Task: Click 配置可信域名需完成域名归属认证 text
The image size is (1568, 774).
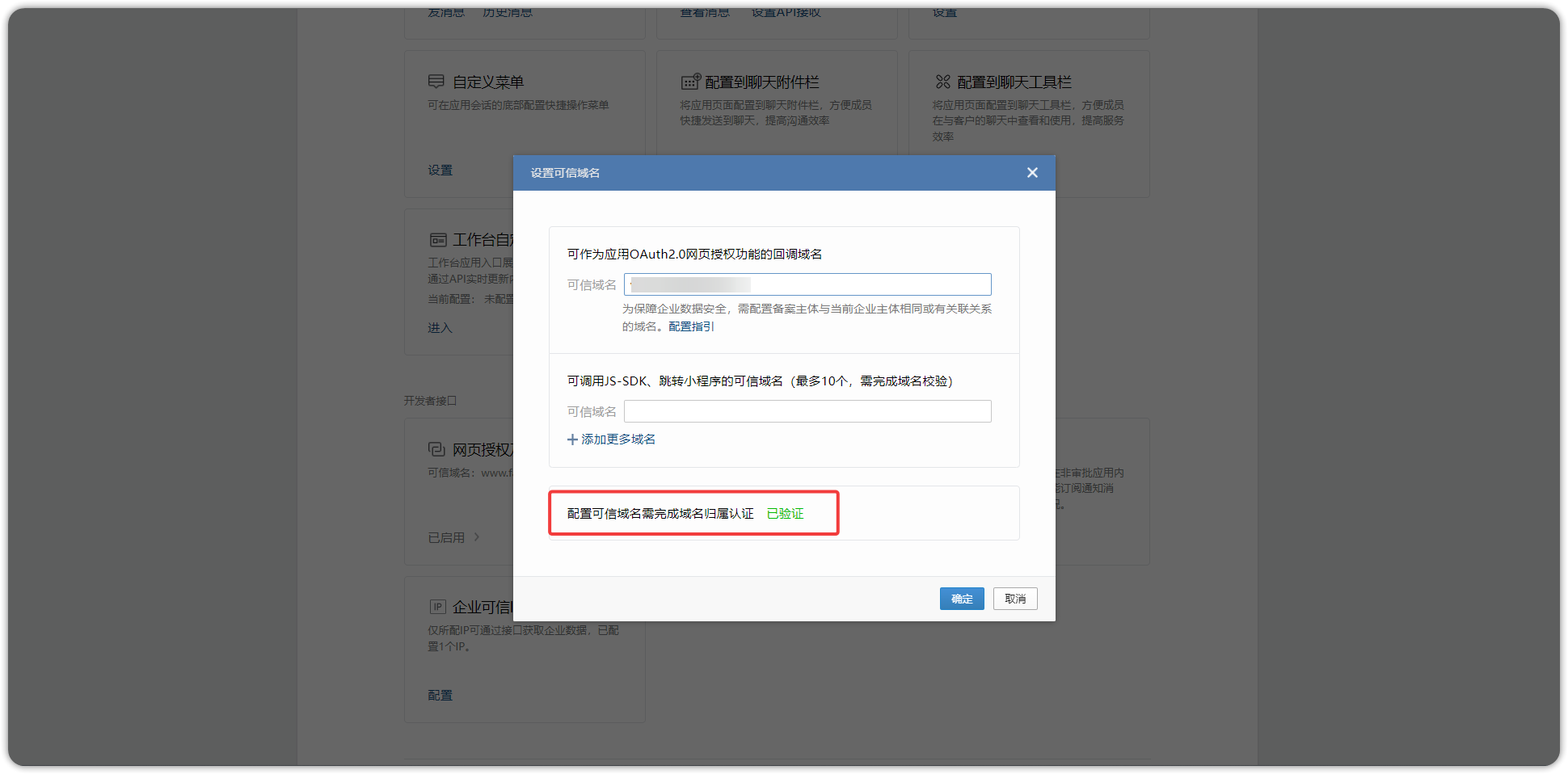Action: point(660,514)
